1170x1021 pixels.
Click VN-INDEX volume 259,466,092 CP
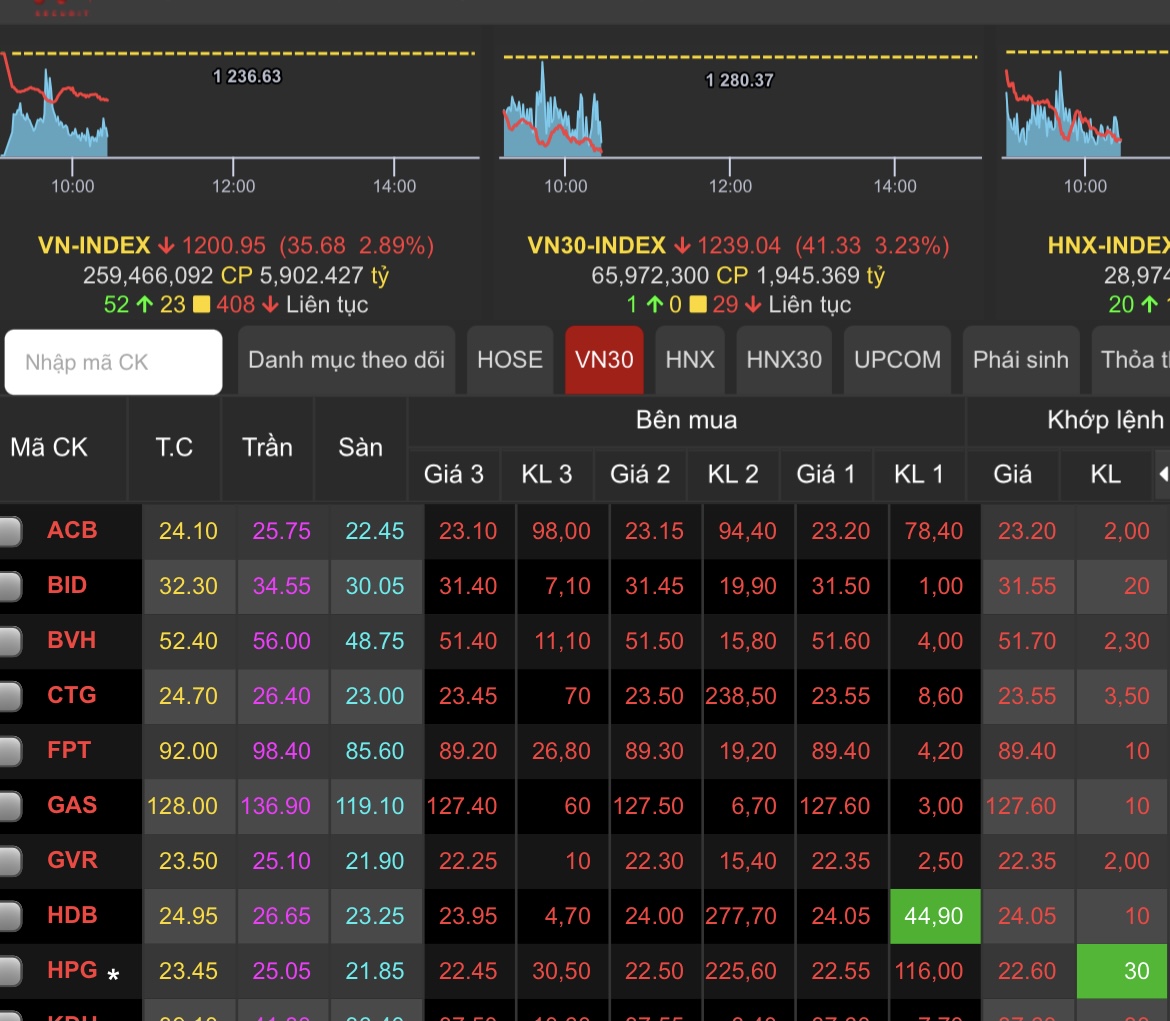click(168, 275)
